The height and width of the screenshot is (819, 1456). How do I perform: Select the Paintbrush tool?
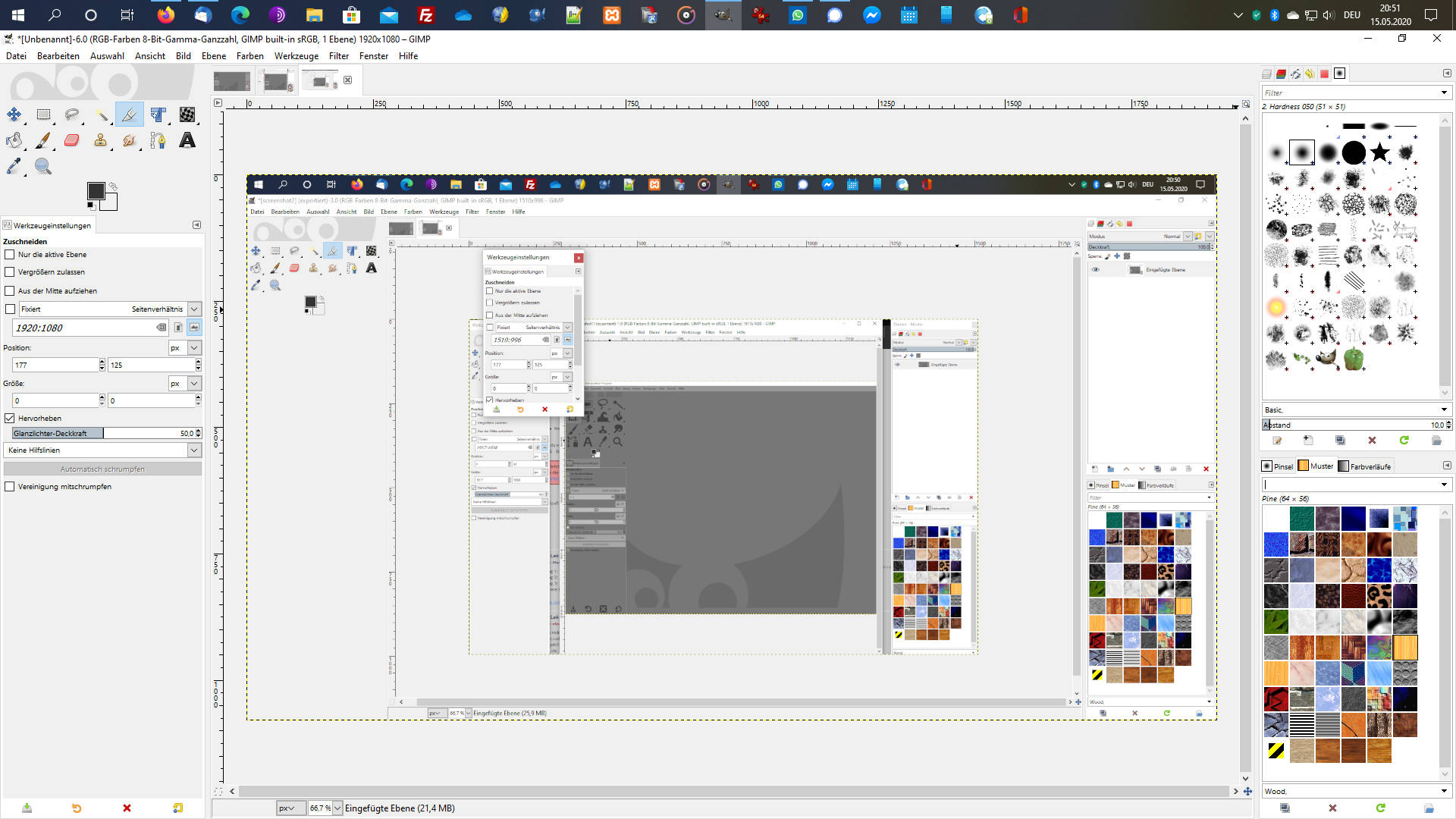(43, 140)
